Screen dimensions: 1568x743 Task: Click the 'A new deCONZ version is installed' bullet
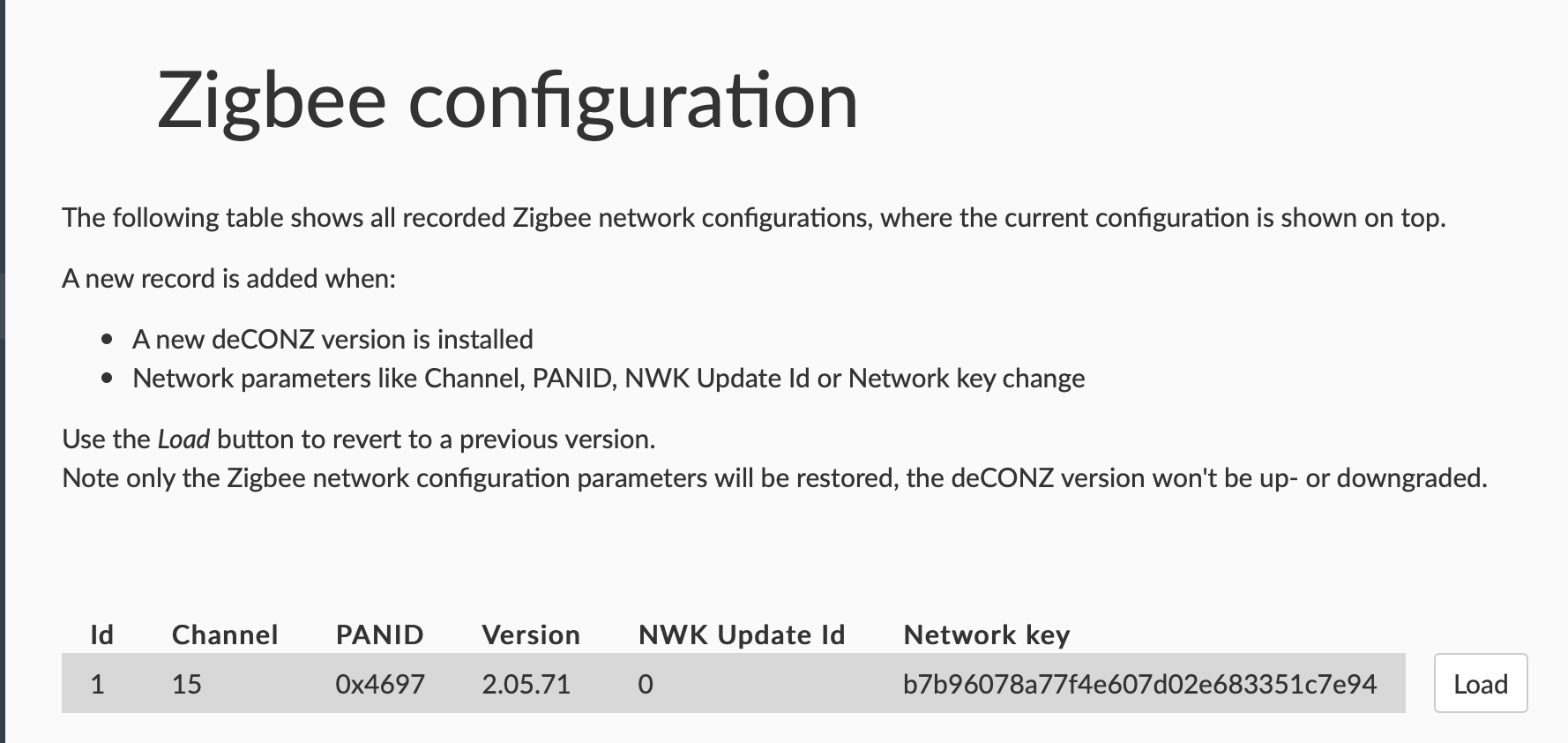(x=332, y=339)
